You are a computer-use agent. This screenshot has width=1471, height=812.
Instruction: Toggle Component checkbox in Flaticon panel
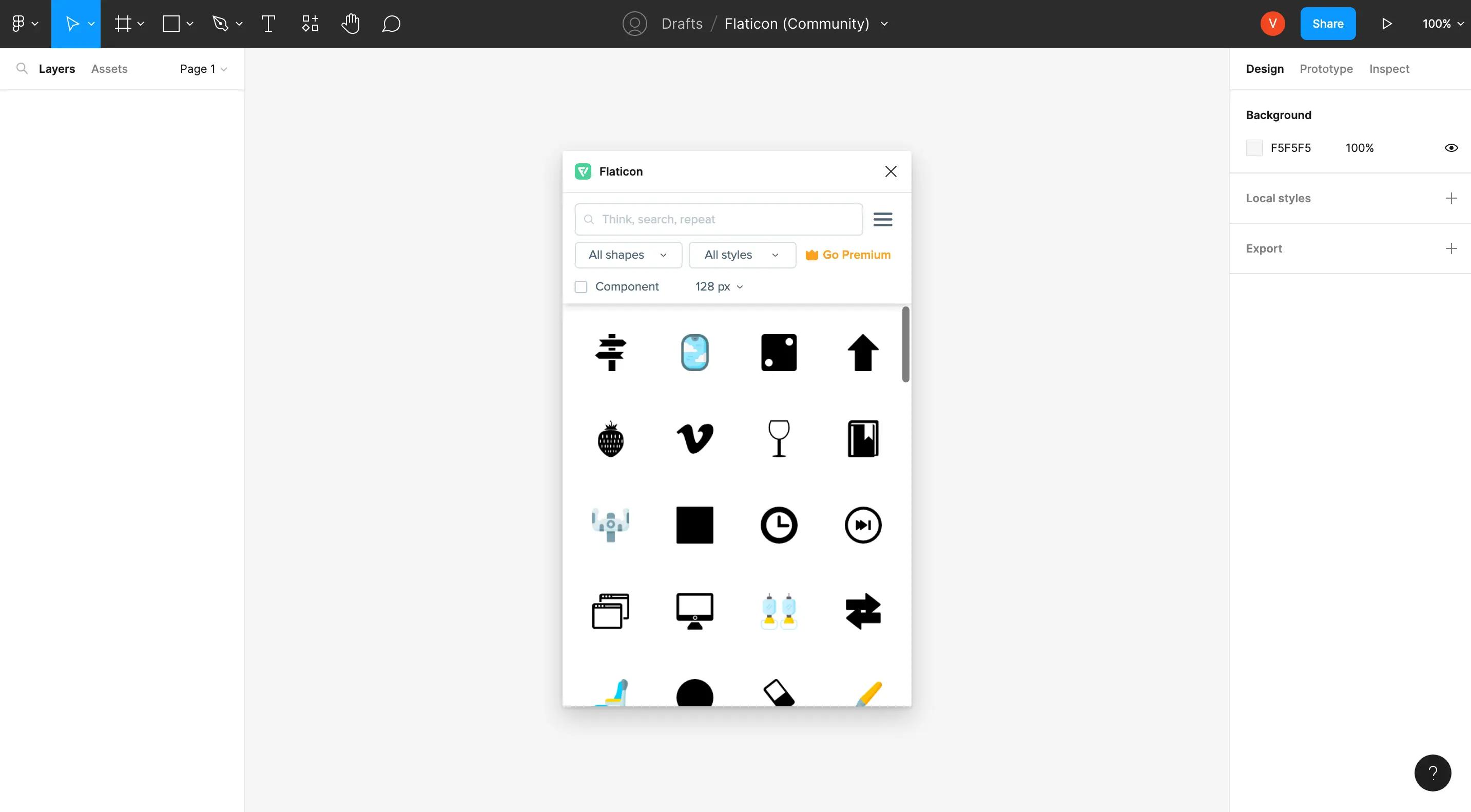pyautogui.click(x=580, y=287)
